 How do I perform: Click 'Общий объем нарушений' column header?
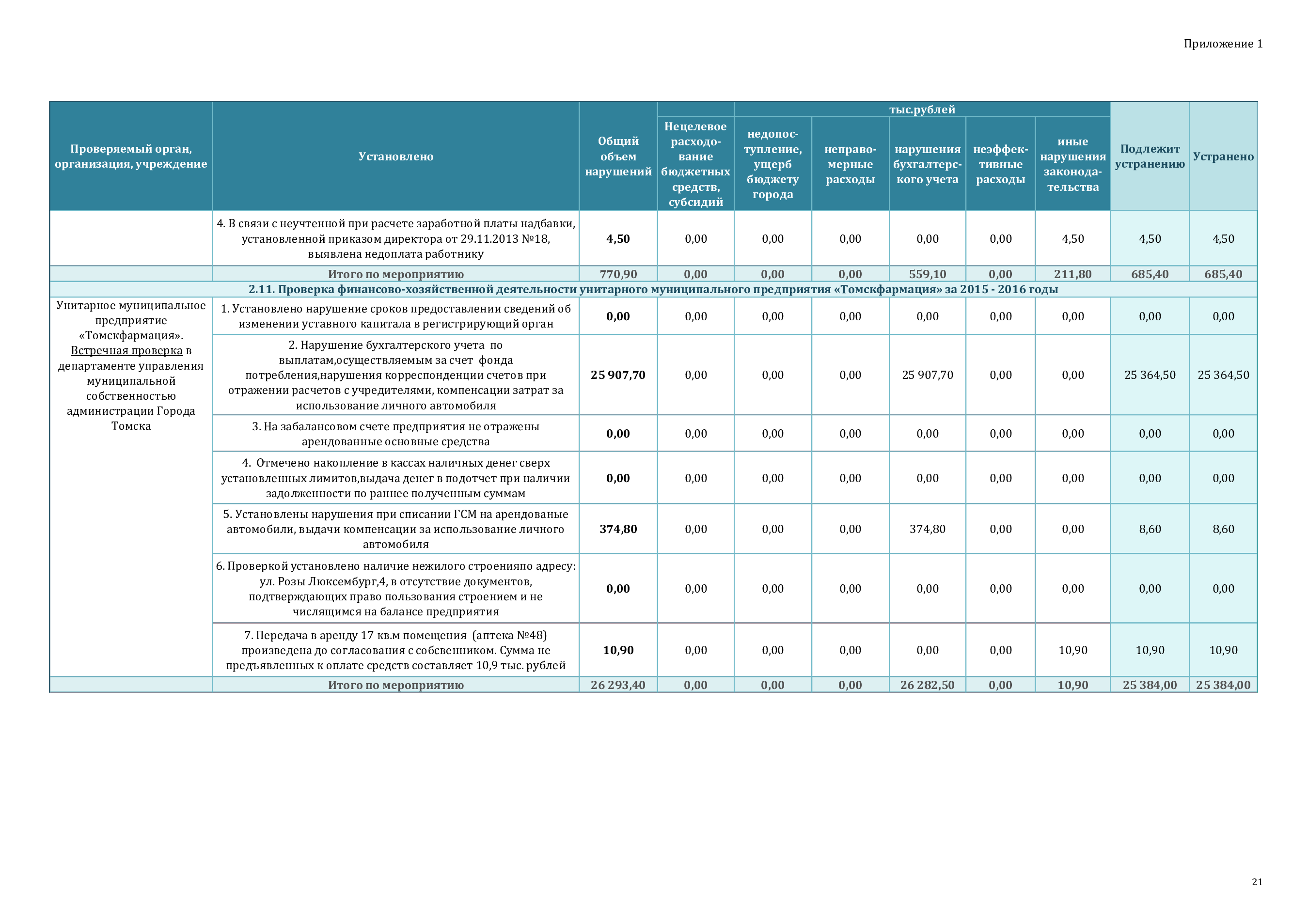tap(617, 157)
